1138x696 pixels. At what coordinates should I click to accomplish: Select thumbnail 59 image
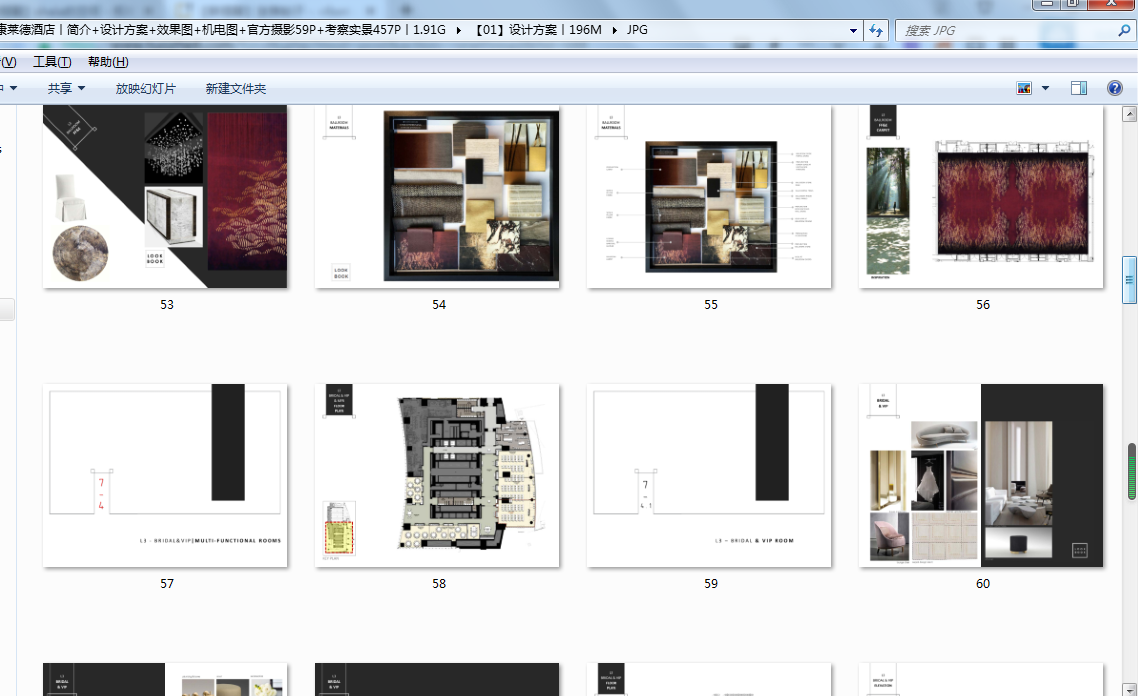click(709, 475)
